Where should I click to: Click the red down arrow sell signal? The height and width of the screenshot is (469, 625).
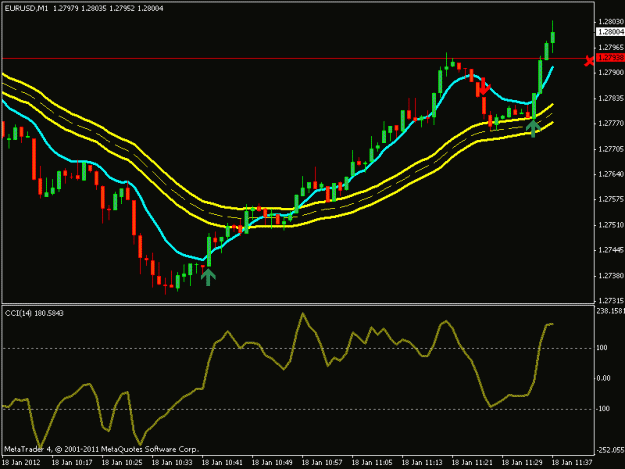pyautogui.click(x=483, y=87)
